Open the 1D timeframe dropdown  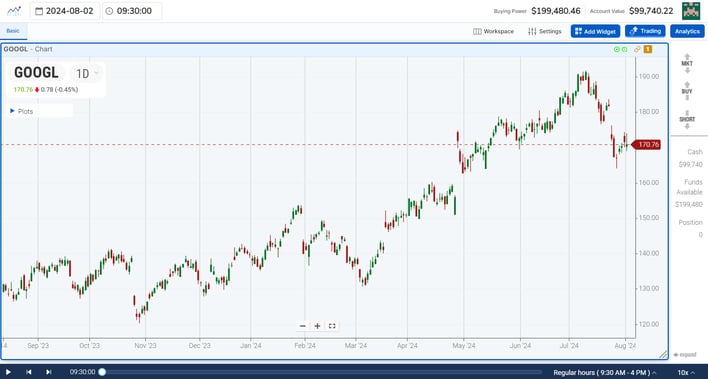[87, 73]
